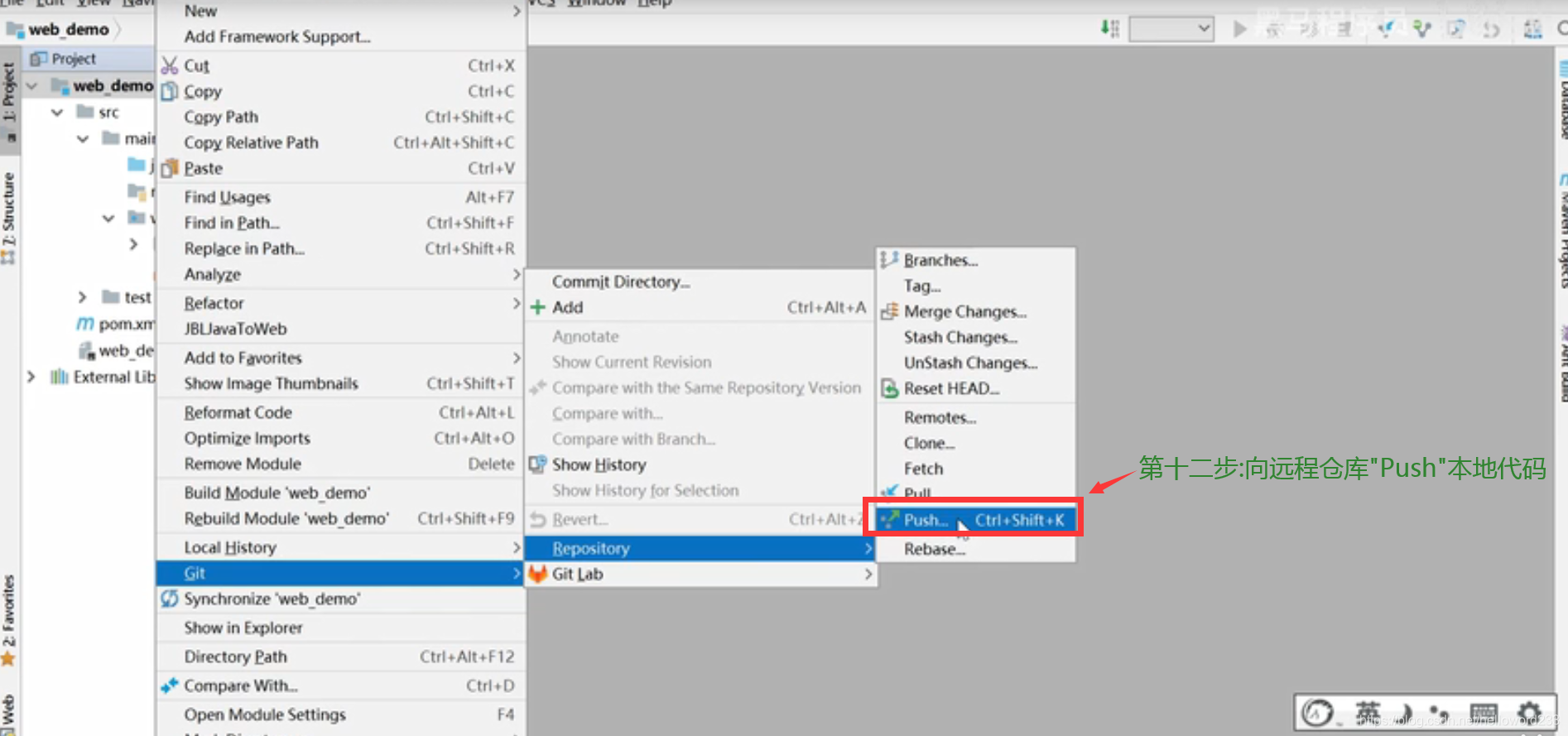Click the Copy pages icon
Viewport: 1568px width, 736px height.
click(x=170, y=91)
